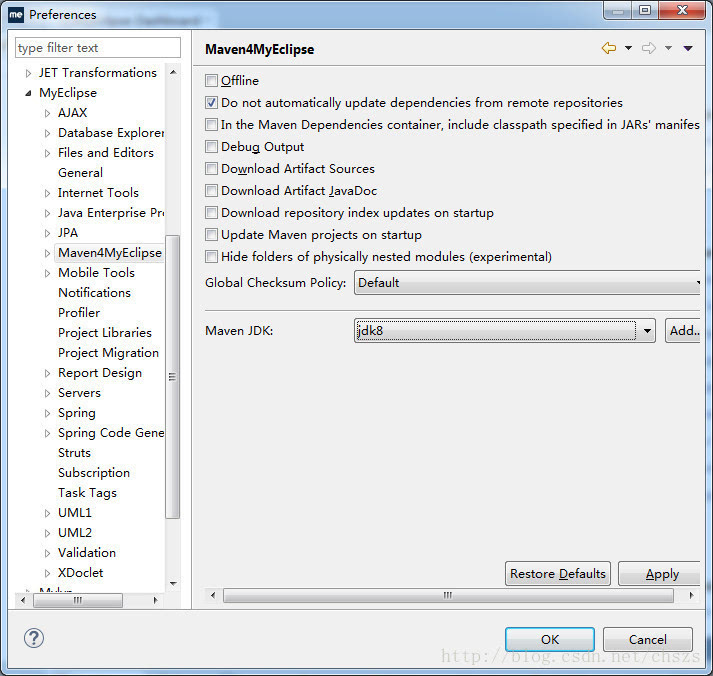Viewport: 713px width, 676px height.
Task: Open the back history dropdown arrow
Action: tap(628, 48)
